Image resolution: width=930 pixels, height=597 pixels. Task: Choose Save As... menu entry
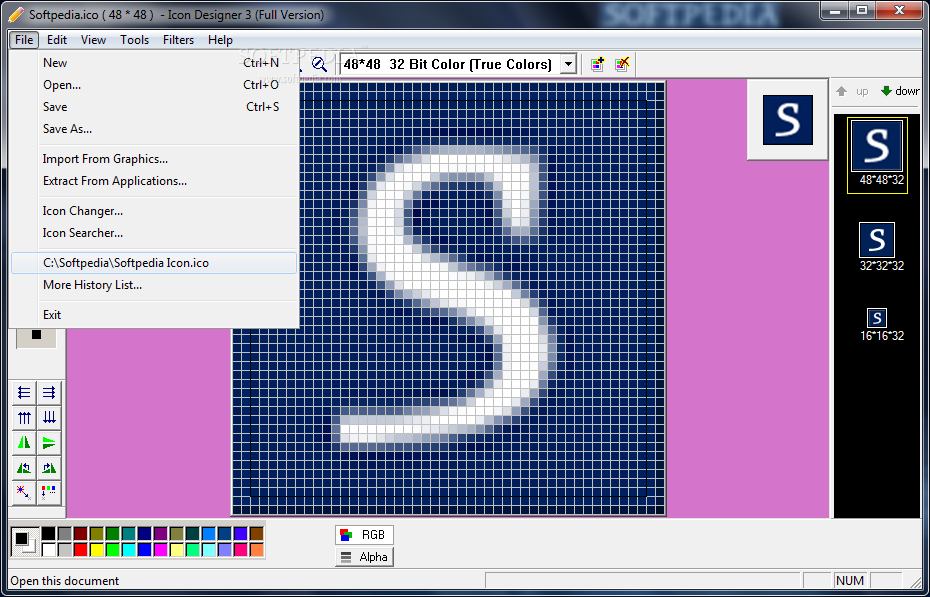[154, 129]
